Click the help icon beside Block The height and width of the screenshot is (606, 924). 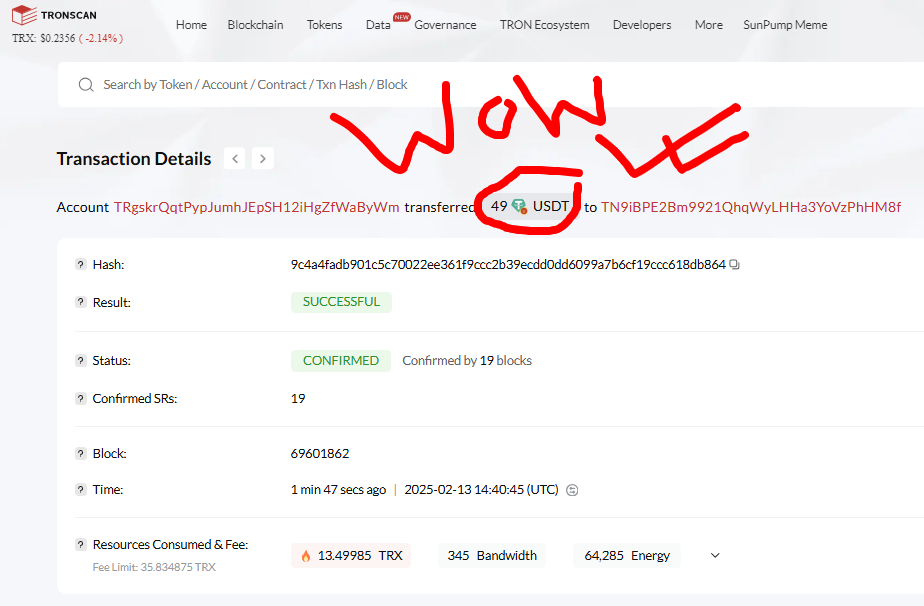[x=81, y=454]
